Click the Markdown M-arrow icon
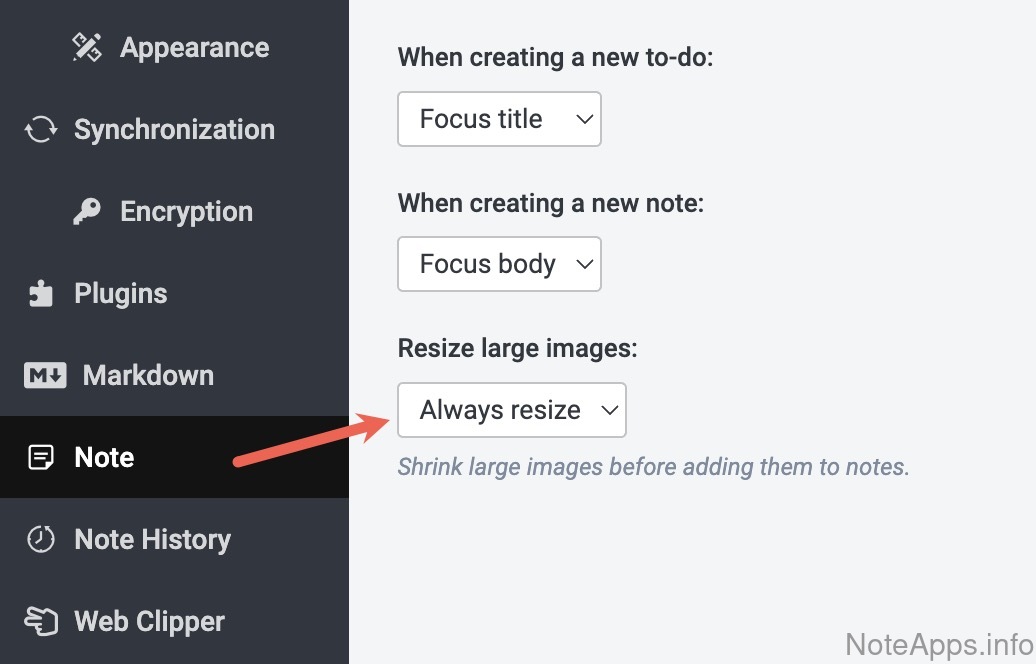Screen dimensions: 1036x664 pyautogui.click(x=45, y=376)
